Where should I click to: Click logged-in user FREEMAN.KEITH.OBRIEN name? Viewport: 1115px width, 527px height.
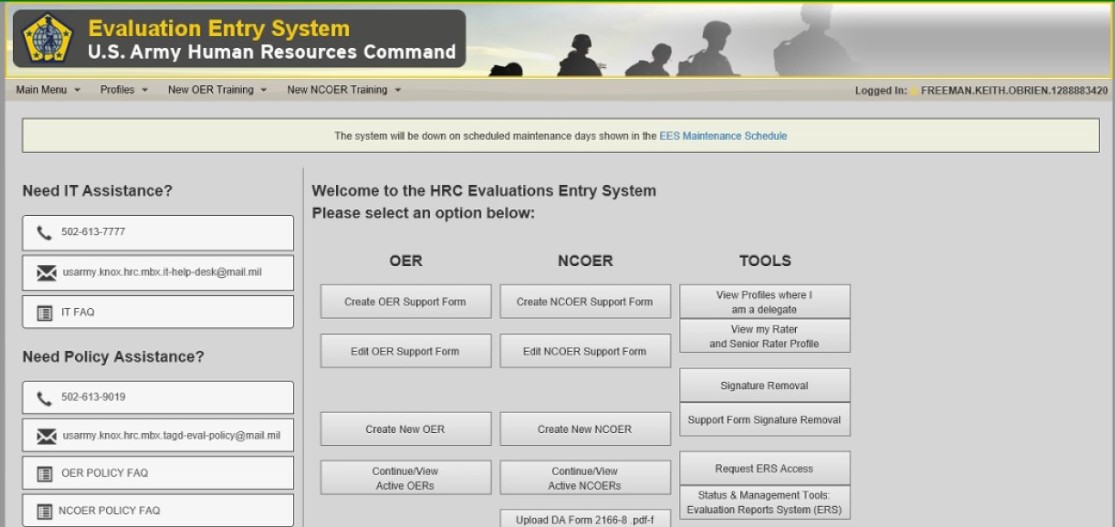(1014, 90)
